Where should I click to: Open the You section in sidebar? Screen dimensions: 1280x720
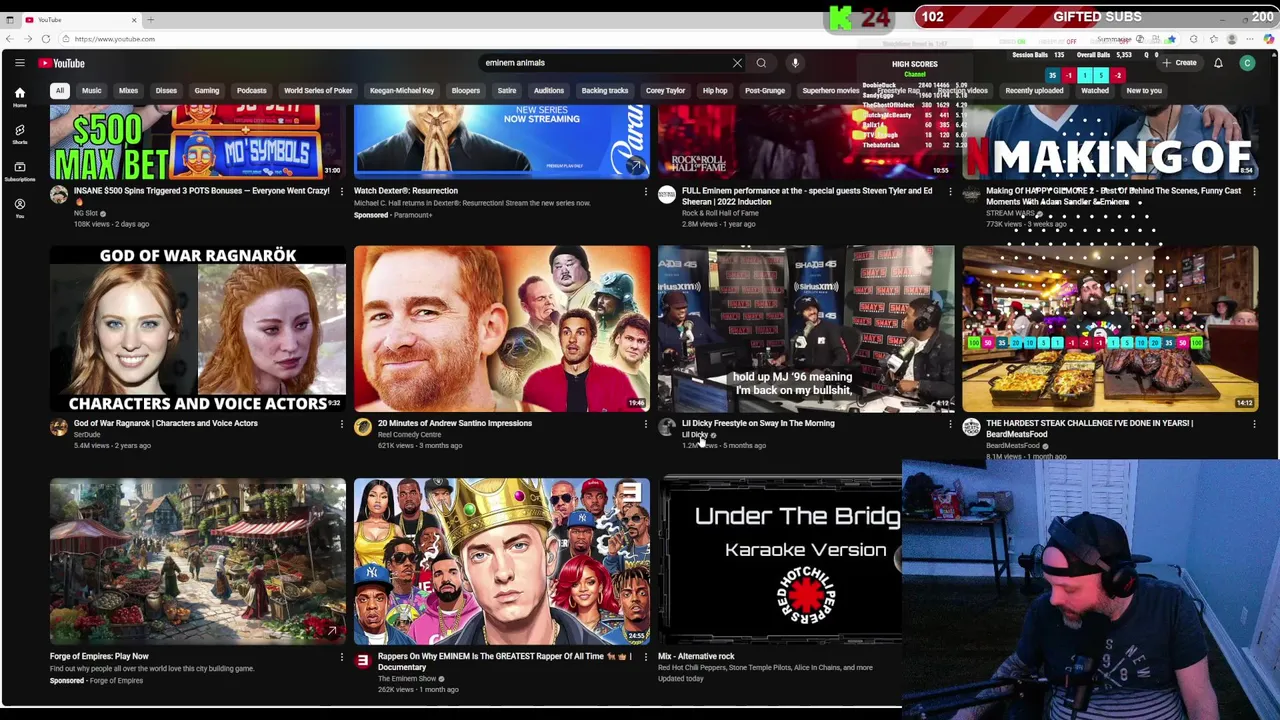19,207
